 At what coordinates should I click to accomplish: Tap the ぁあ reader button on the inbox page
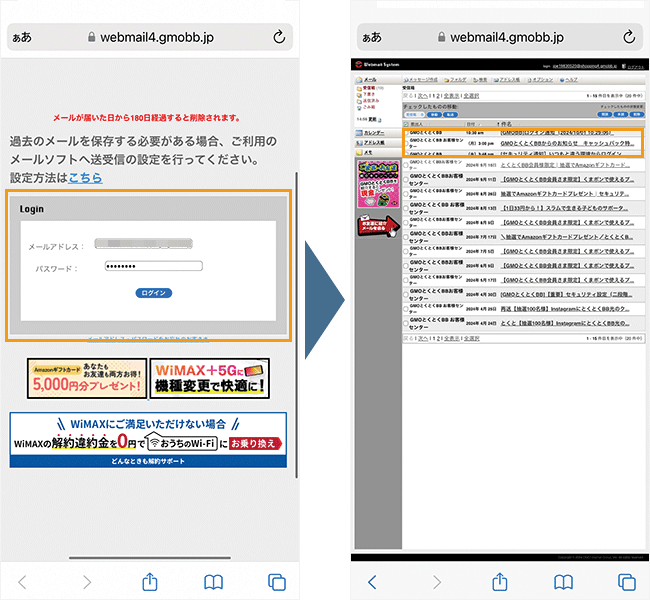click(371, 37)
